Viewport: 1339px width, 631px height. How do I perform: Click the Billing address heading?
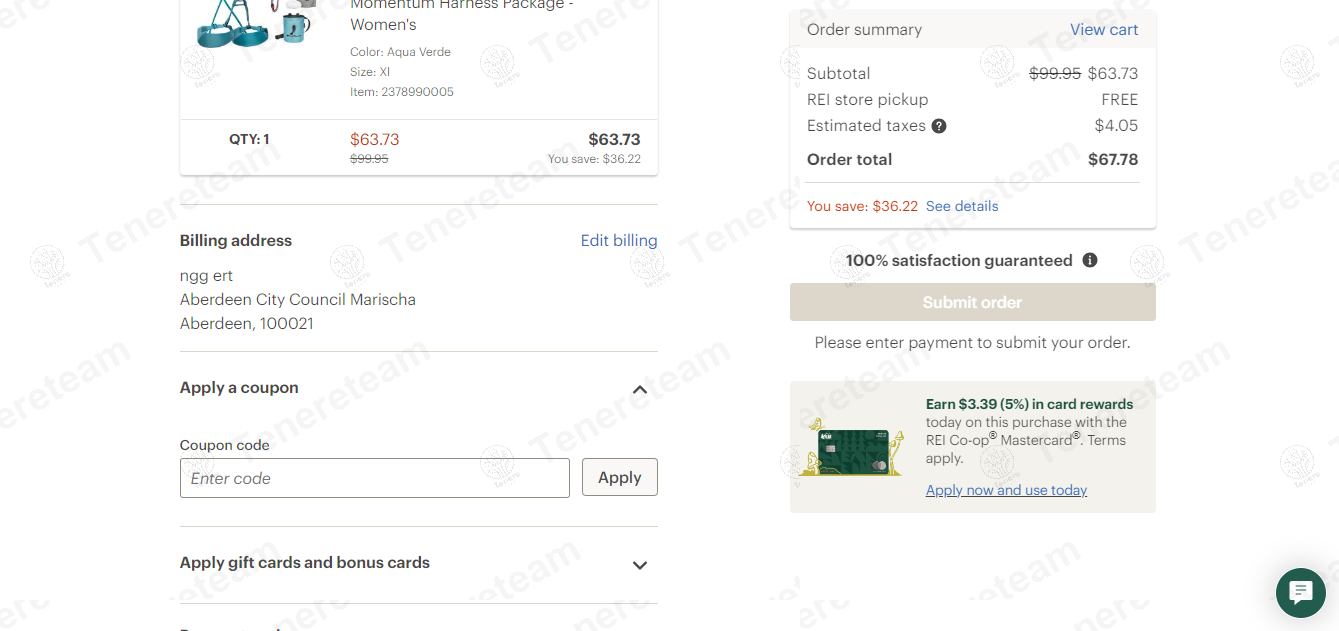236,241
